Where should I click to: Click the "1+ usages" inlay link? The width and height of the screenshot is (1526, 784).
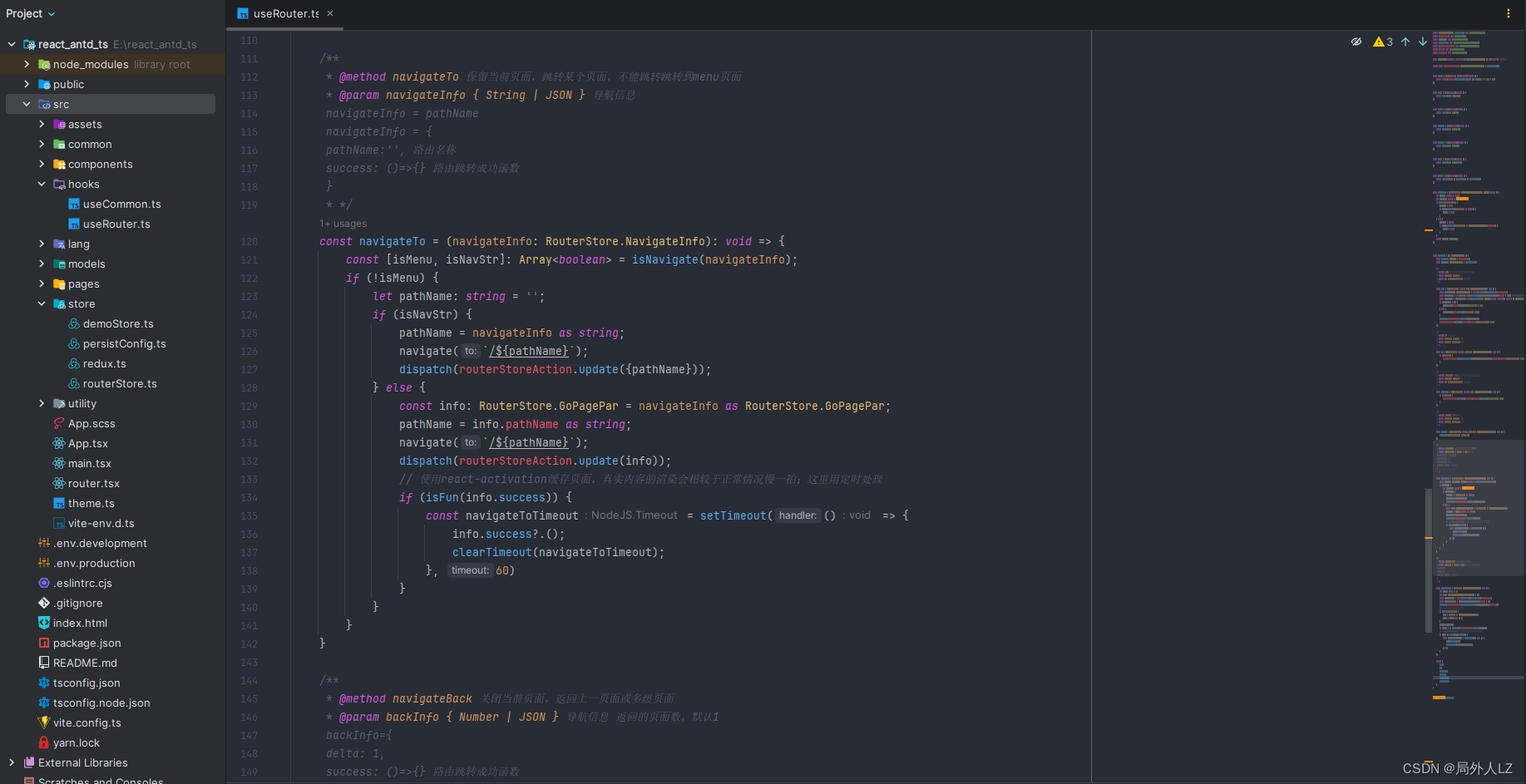(x=343, y=224)
